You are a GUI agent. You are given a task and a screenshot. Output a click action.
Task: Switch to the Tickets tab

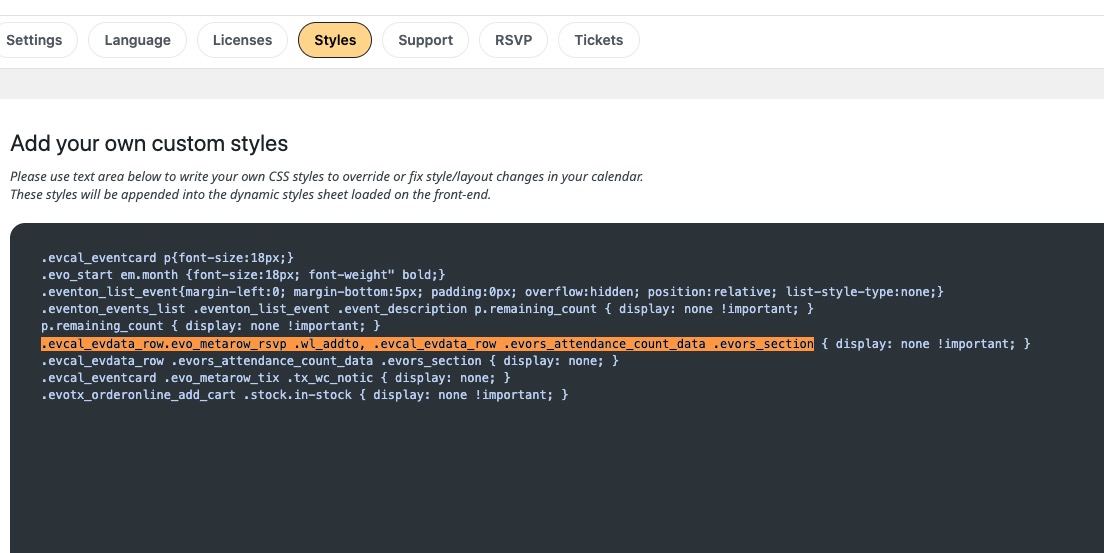pos(598,40)
